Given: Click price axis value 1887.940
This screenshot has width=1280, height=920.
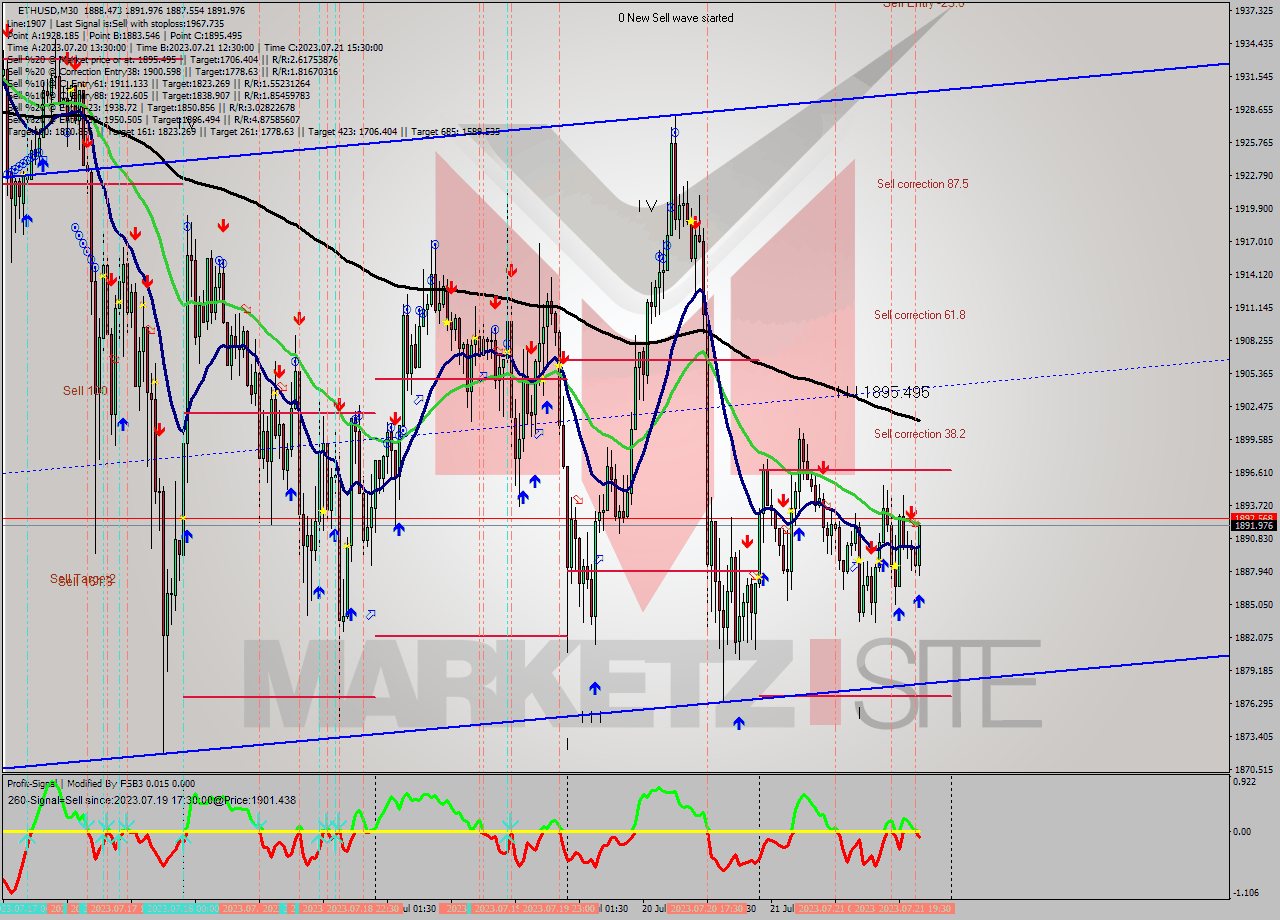Looking at the screenshot, I should pos(1253,572).
